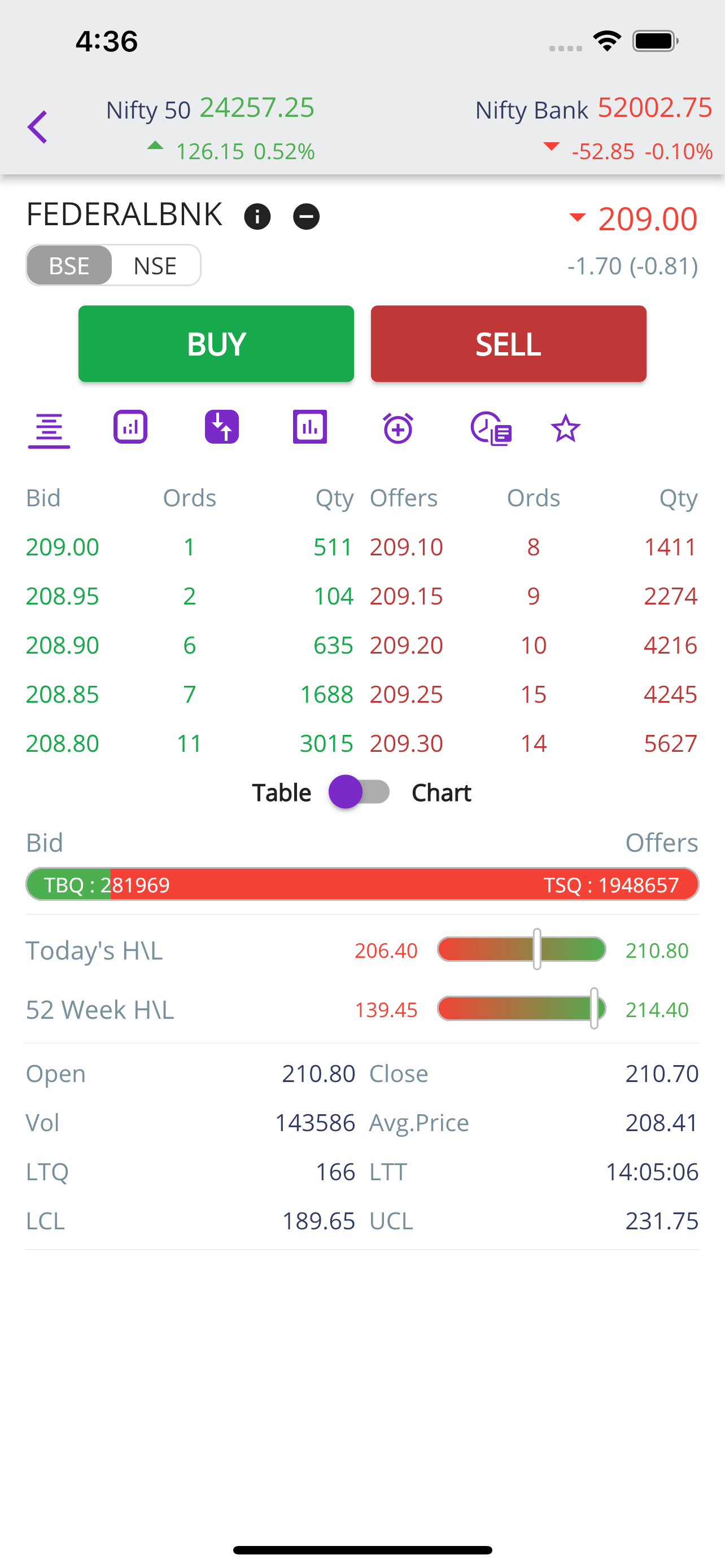
Task: Tap today's low value 206.40
Action: [387, 950]
